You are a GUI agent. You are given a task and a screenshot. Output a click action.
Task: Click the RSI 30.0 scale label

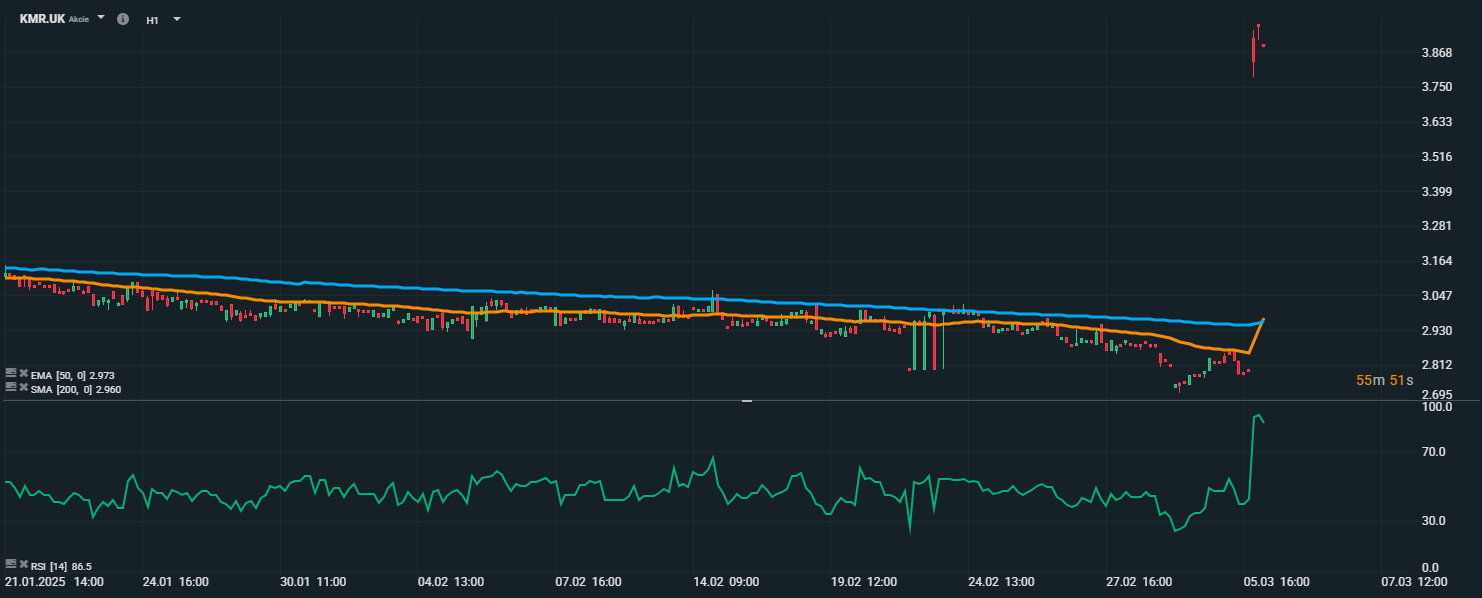click(1435, 521)
